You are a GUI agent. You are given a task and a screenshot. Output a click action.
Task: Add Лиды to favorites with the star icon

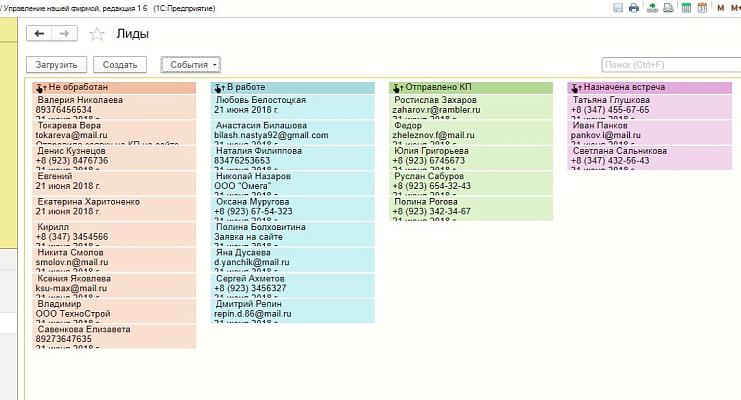tap(97, 34)
